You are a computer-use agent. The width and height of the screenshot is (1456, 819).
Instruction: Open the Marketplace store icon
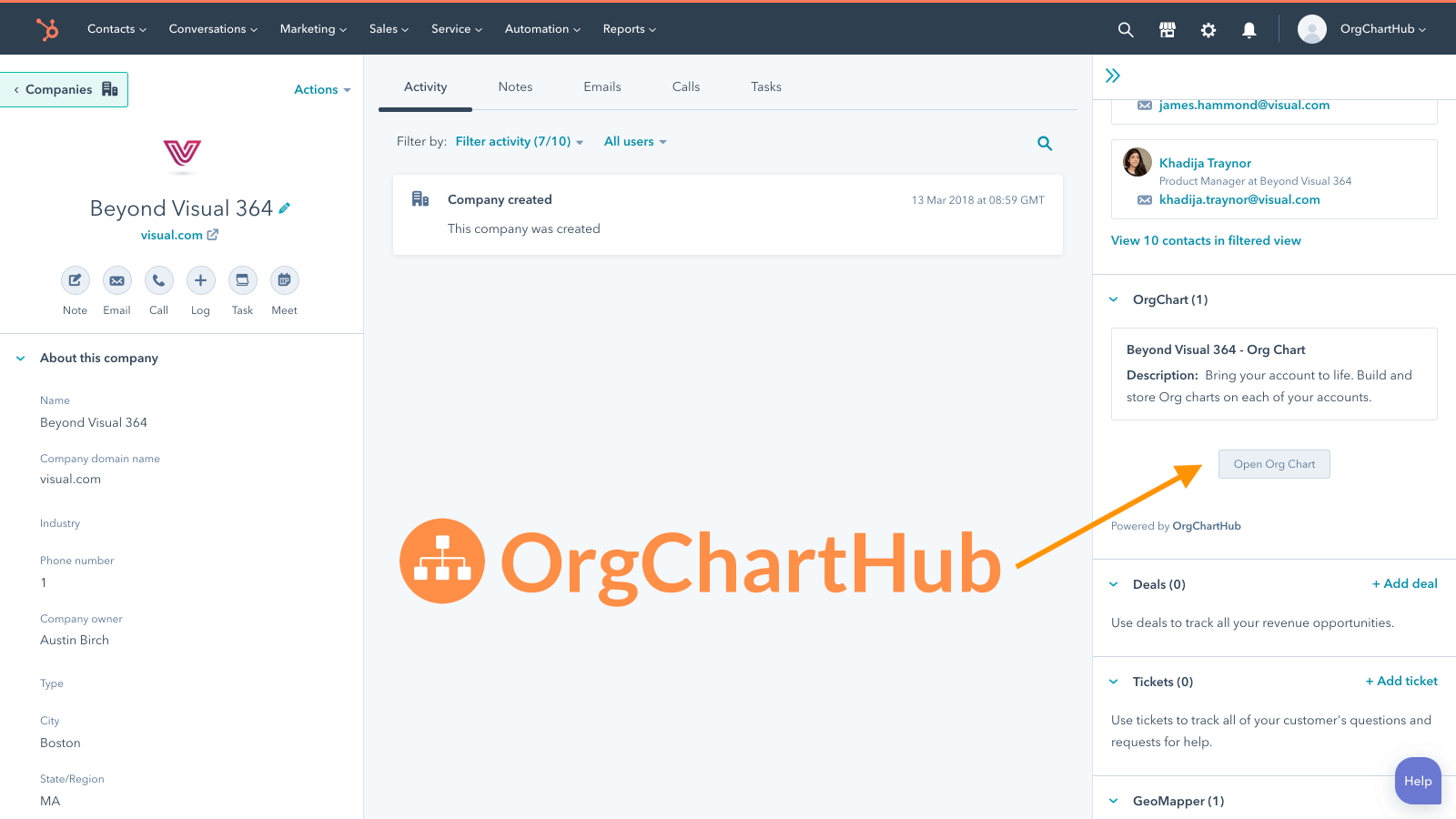(x=1168, y=29)
